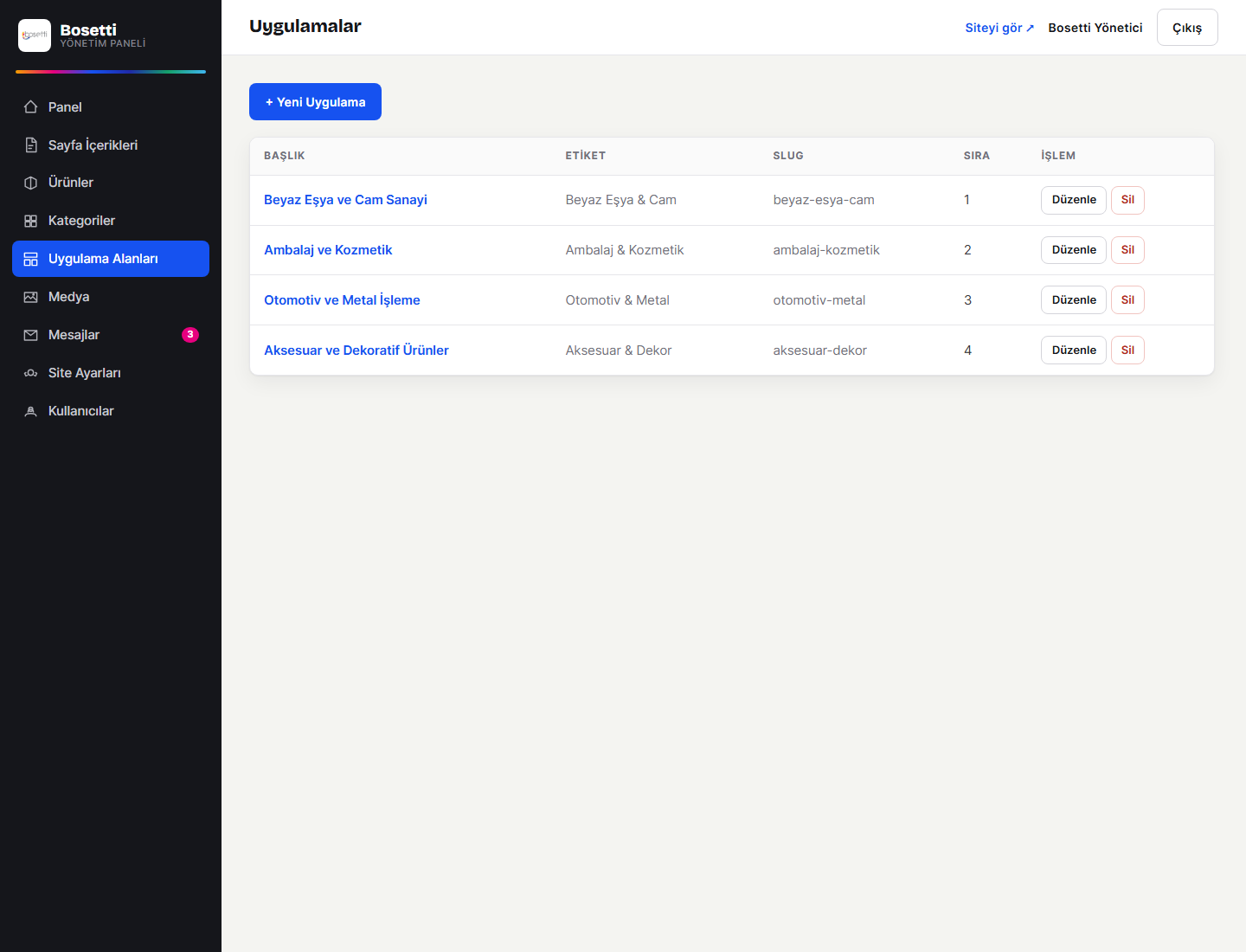Click the Uygulamalar page heading
The width and height of the screenshot is (1246, 952).
[x=305, y=27]
